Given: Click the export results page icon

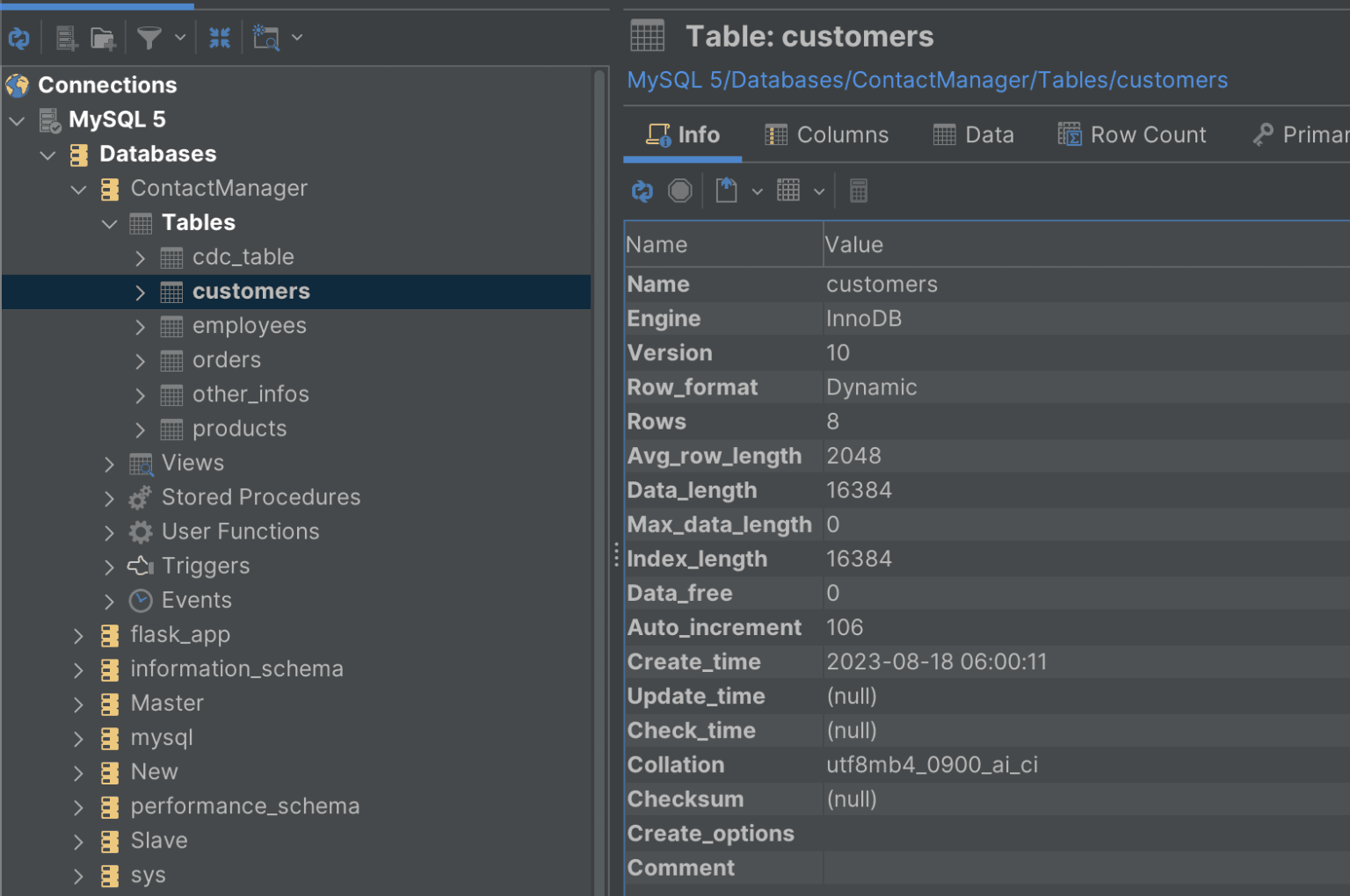Looking at the screenshot, I should click(x=726, y=191).
